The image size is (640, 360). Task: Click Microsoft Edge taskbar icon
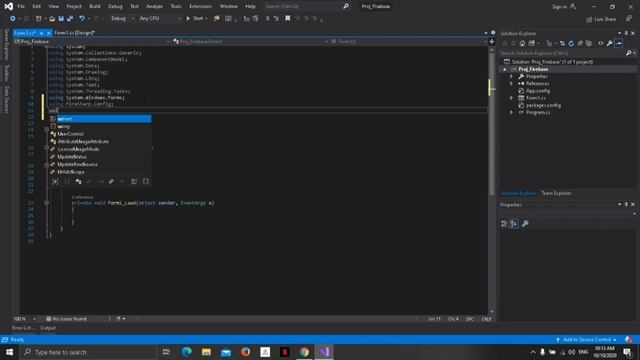click(x=187, y=352)
